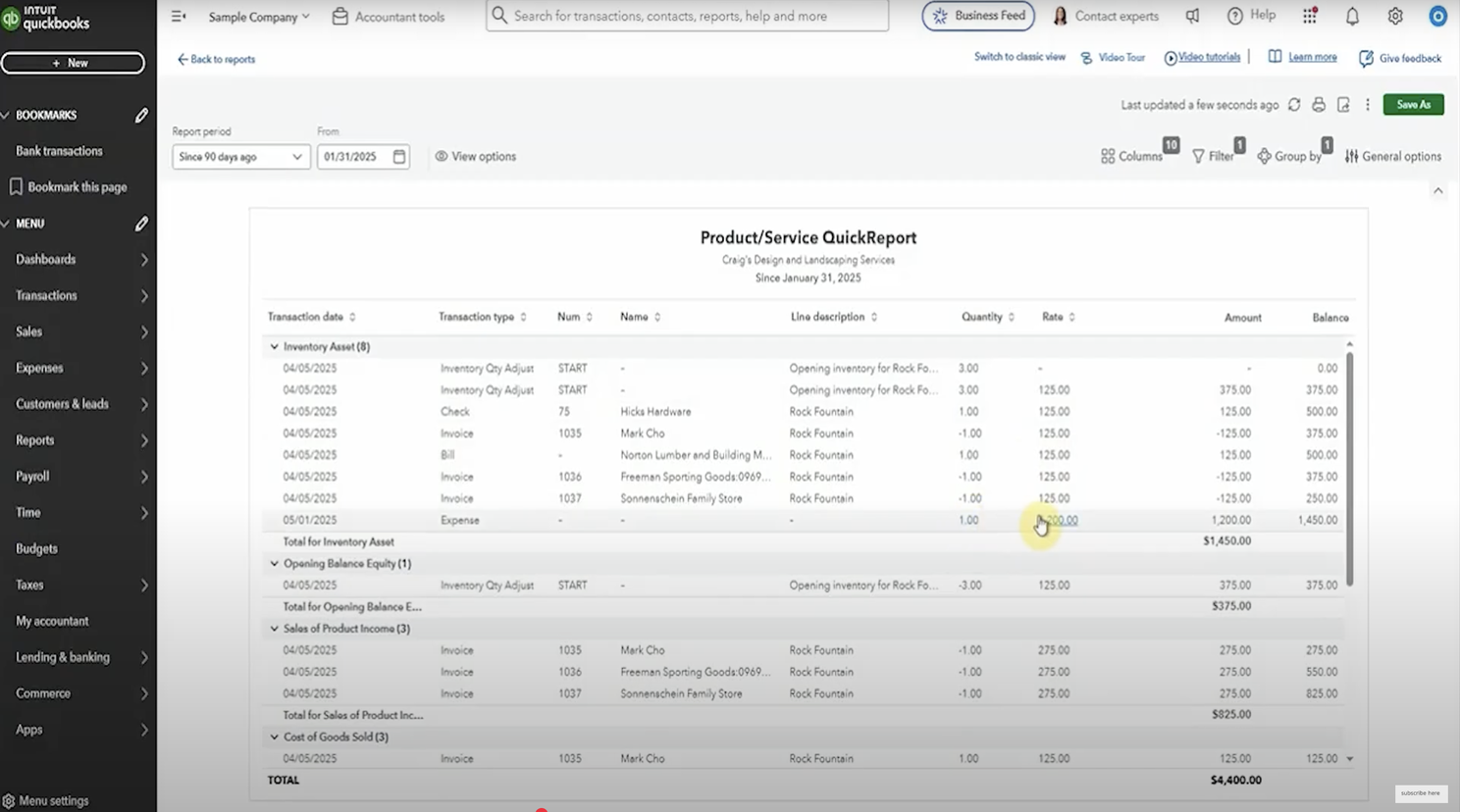Open the announcements megaphone icon

(x=1192, y=17)
